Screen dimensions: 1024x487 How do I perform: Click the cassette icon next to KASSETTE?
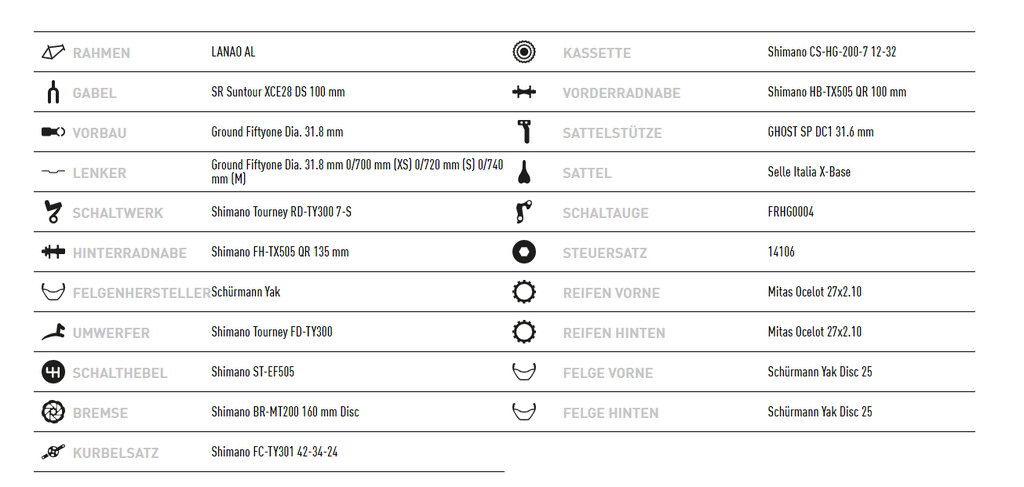(524, 52)
